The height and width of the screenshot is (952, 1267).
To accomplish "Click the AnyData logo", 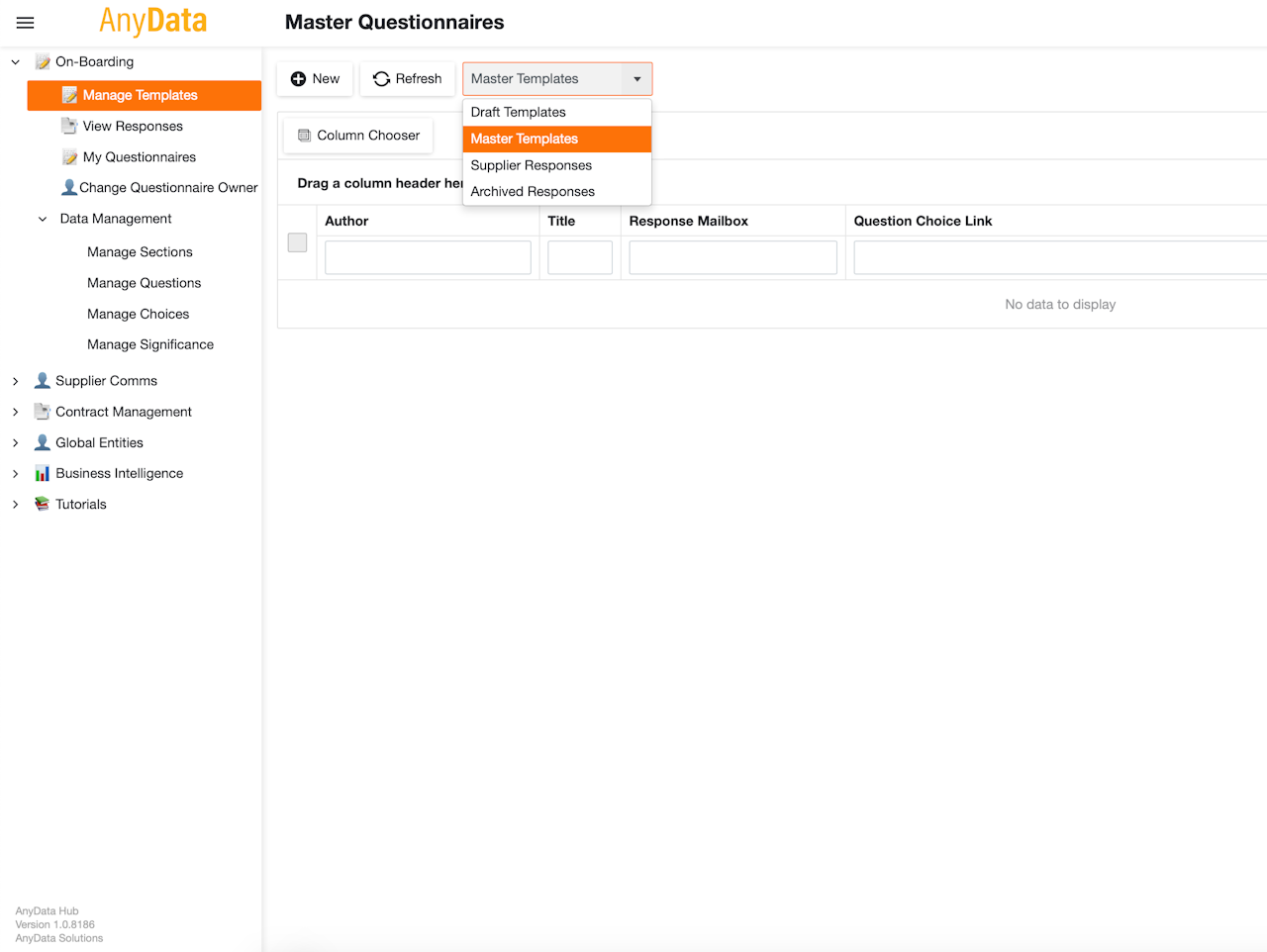I will coord(153,21).
